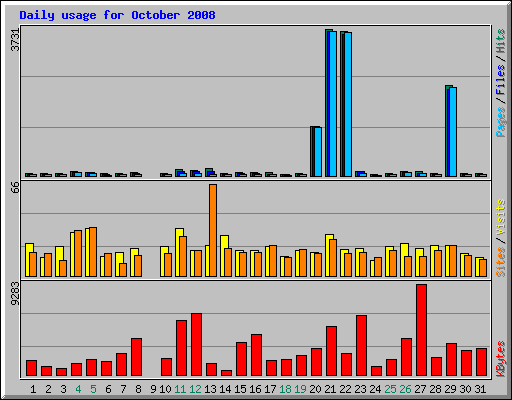
Task: Click the yellow sites bar for day 14
Action: coord(224,256)
